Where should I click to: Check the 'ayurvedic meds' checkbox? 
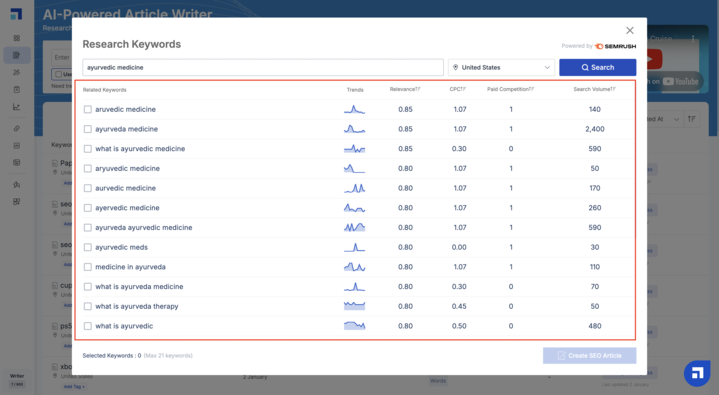click(x=88, y=247)
